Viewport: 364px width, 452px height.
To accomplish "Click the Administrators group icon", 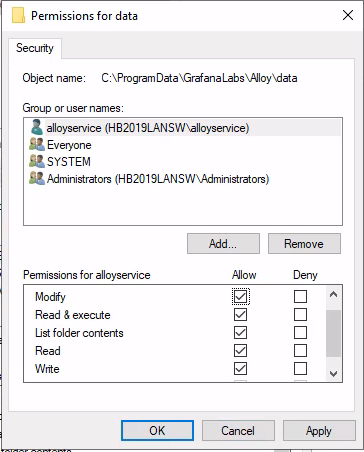I will [37, 178].
